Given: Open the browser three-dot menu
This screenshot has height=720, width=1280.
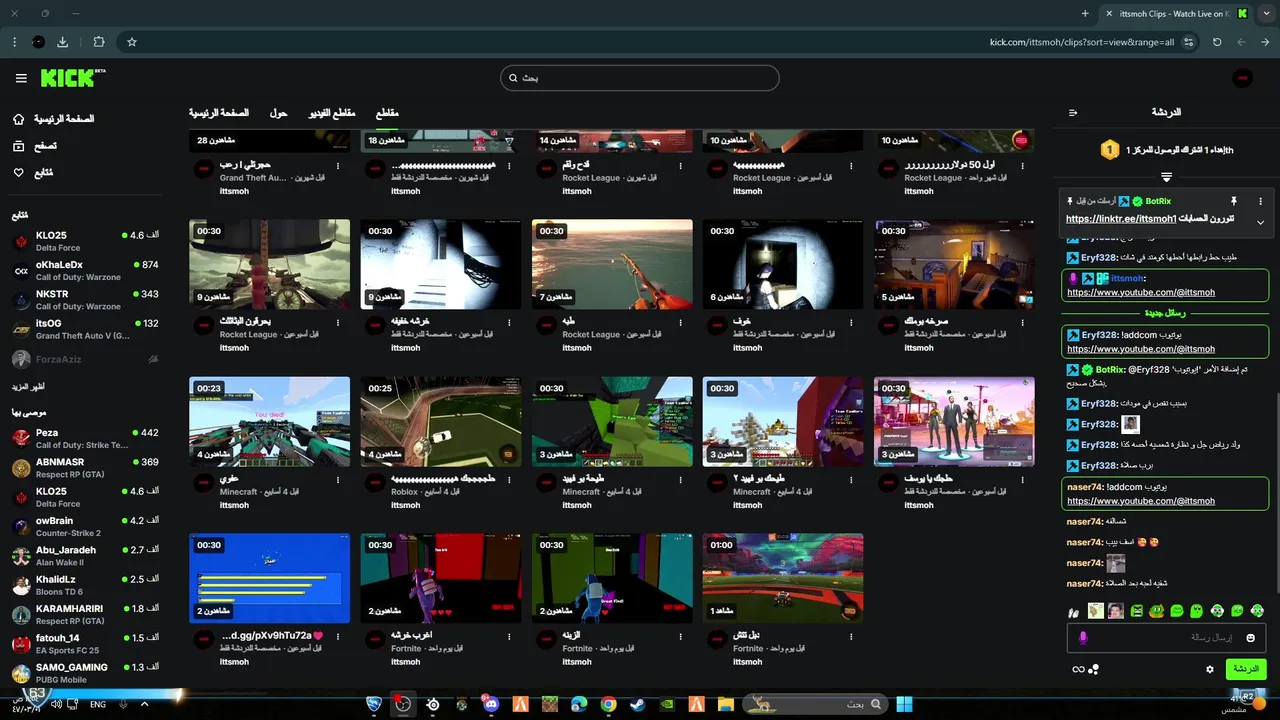Looking at the screenshot, I should tap(15, 42).
